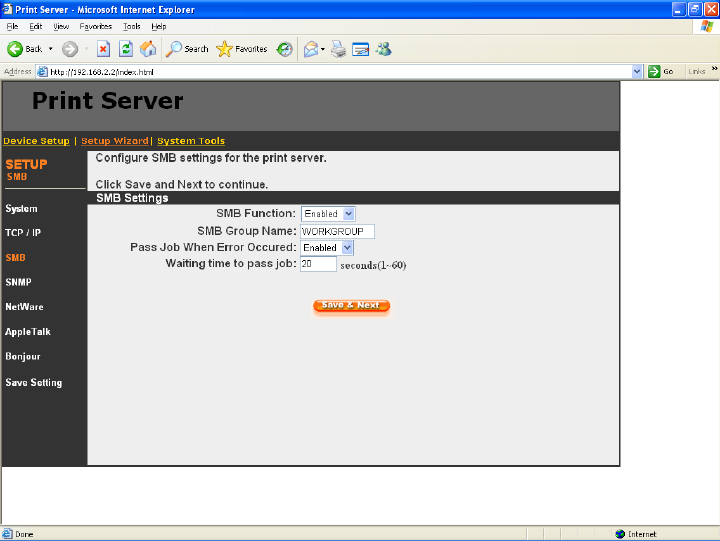Select System in the sidebar
The image size is (720, 541).
point(21,209)
